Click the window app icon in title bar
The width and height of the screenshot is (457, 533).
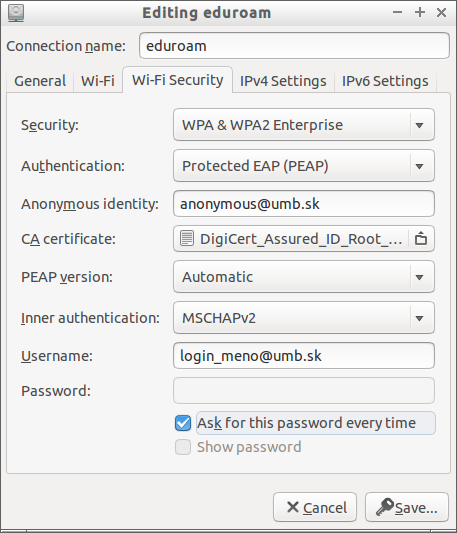pyautogui.click(x=16, y=13)
